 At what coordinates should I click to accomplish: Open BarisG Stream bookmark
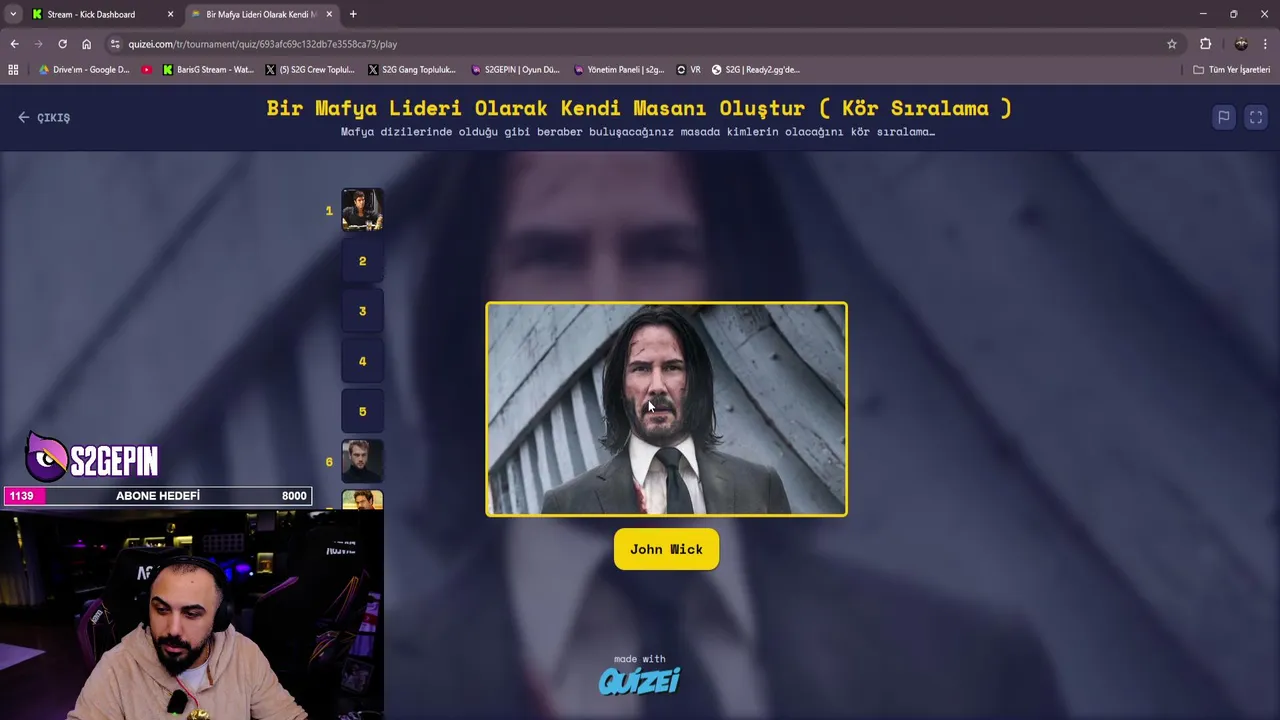[208, 70]
